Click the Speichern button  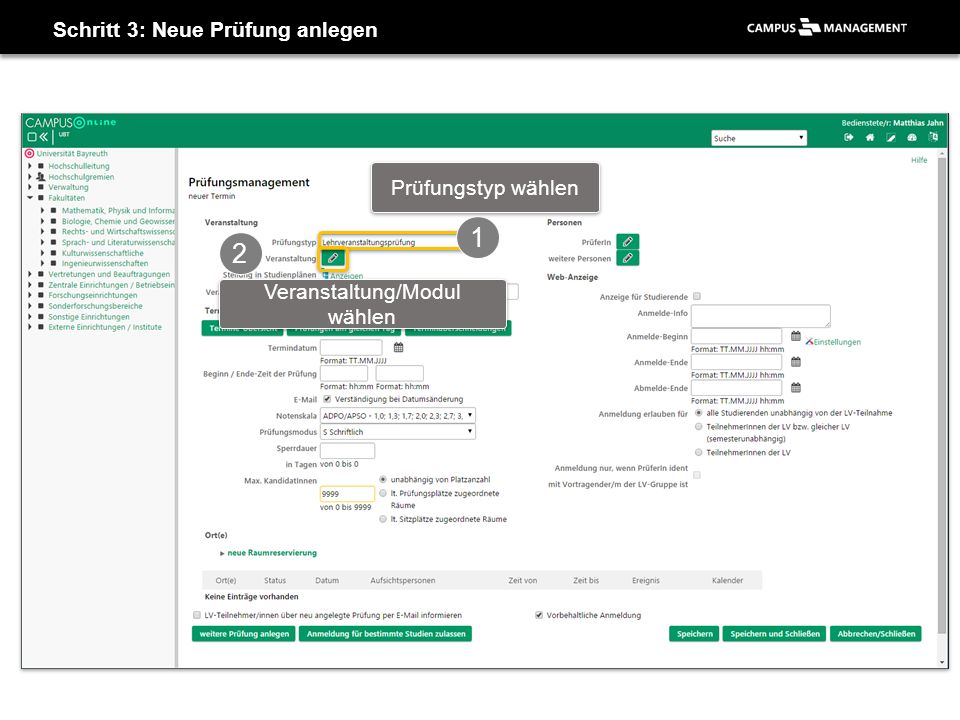pyautogui.click(x=694, y=634)
